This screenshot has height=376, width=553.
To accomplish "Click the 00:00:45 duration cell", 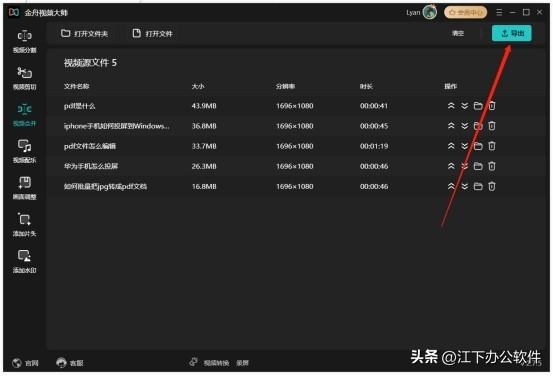I will pyautogui.click(x=374, y=126).
